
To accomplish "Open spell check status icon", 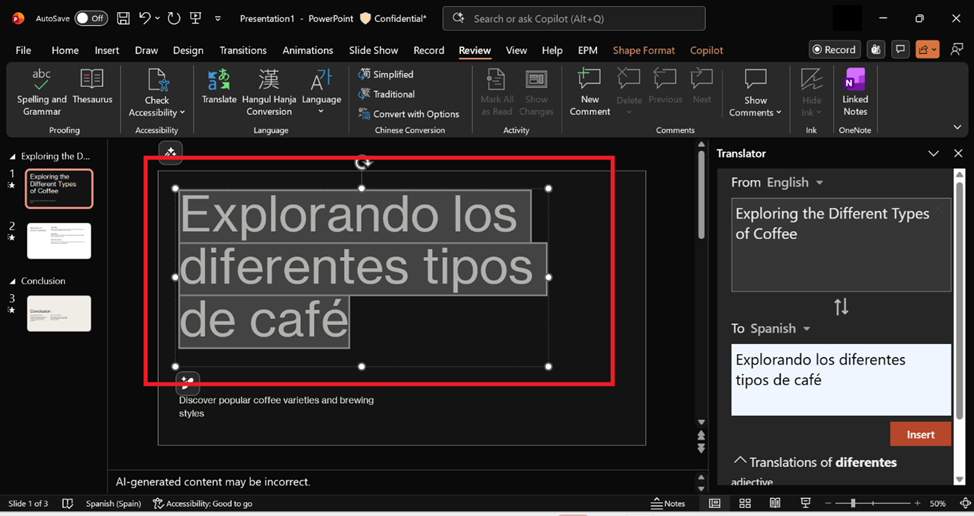I will coord(68,504).
